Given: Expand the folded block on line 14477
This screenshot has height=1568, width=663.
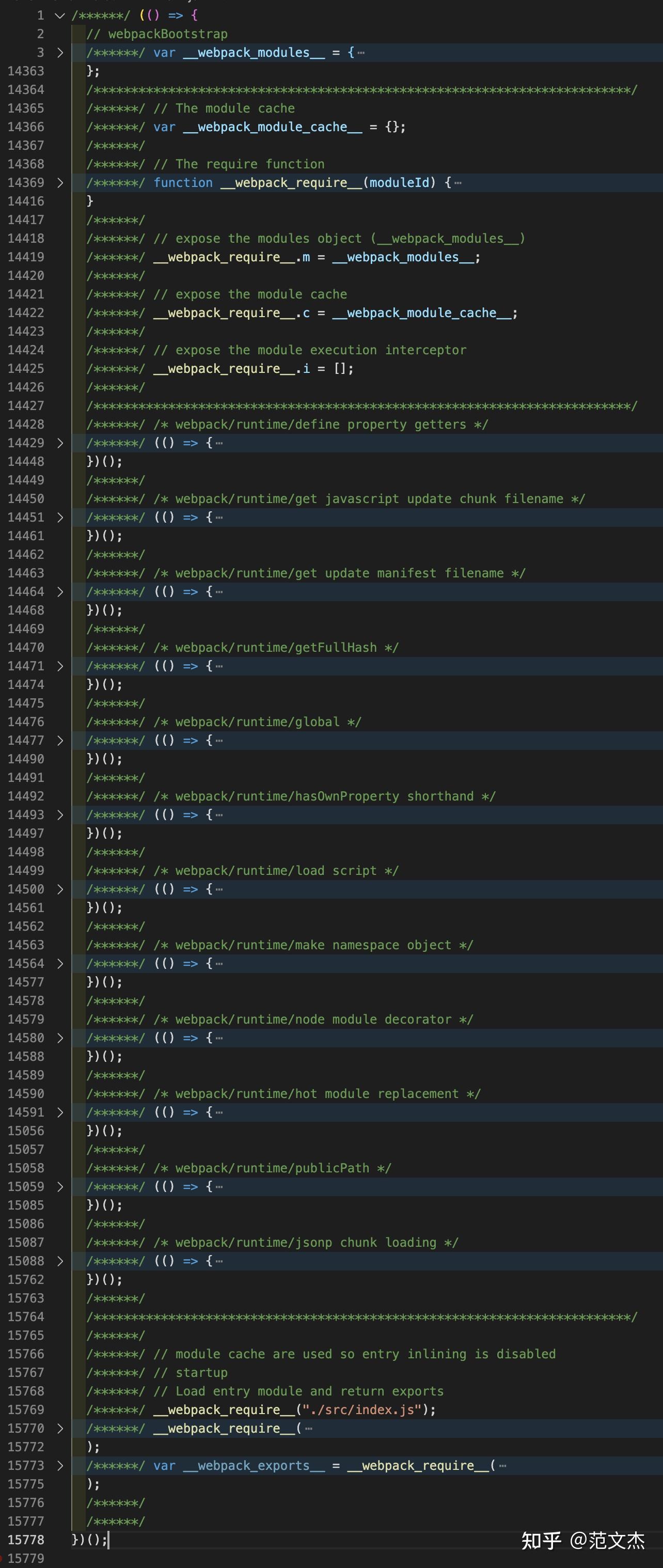Looking at the screenshot, I should point(60,740).
